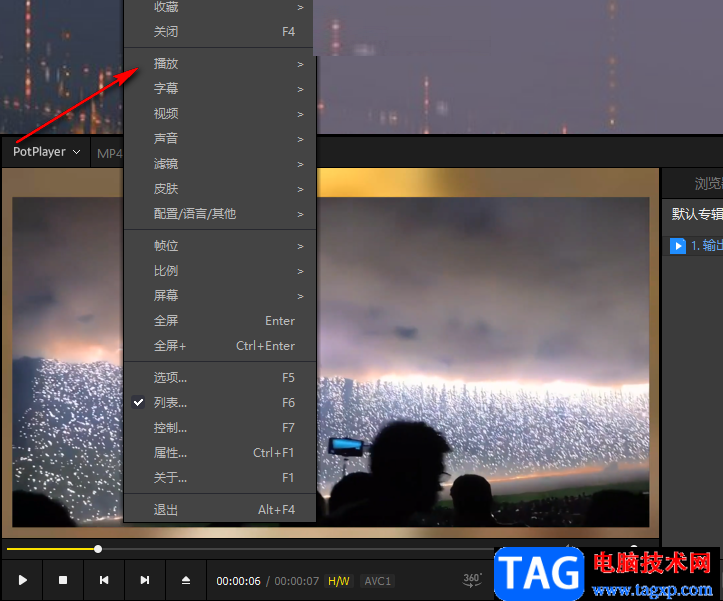Click the Play button
The width and height of the screenshot is (723, 601).
pyautogui.click(x=22, y=580)
